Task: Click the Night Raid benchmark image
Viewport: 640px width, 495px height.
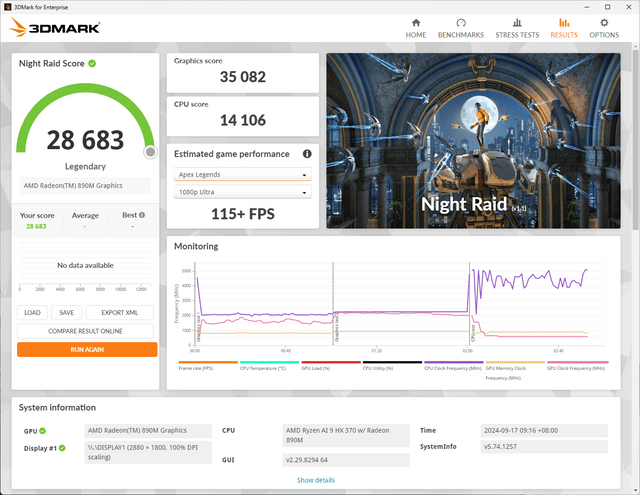Action: click(x=473, y=140)
